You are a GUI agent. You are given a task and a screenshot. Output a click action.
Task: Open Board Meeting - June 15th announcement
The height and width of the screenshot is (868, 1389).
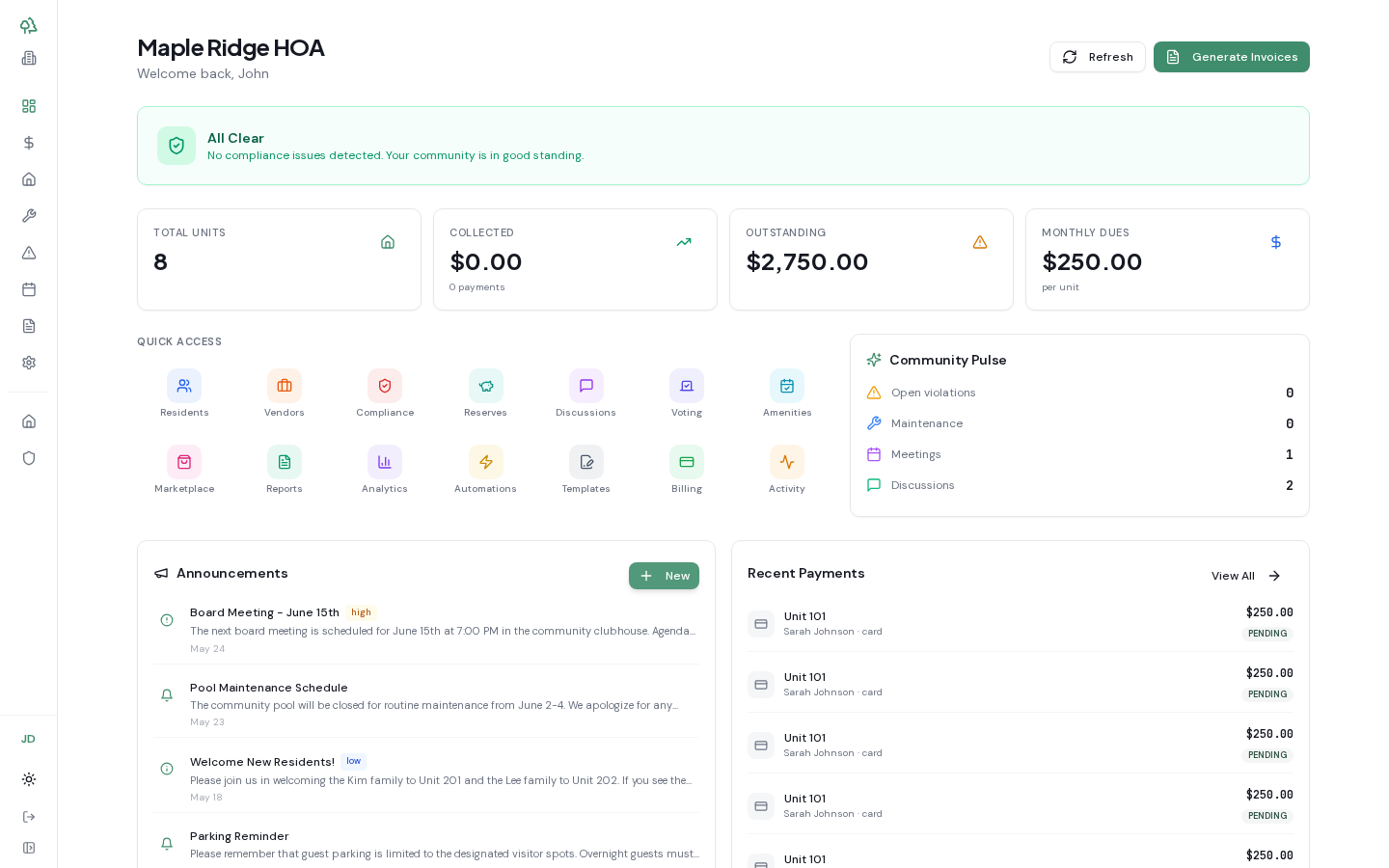426,630
